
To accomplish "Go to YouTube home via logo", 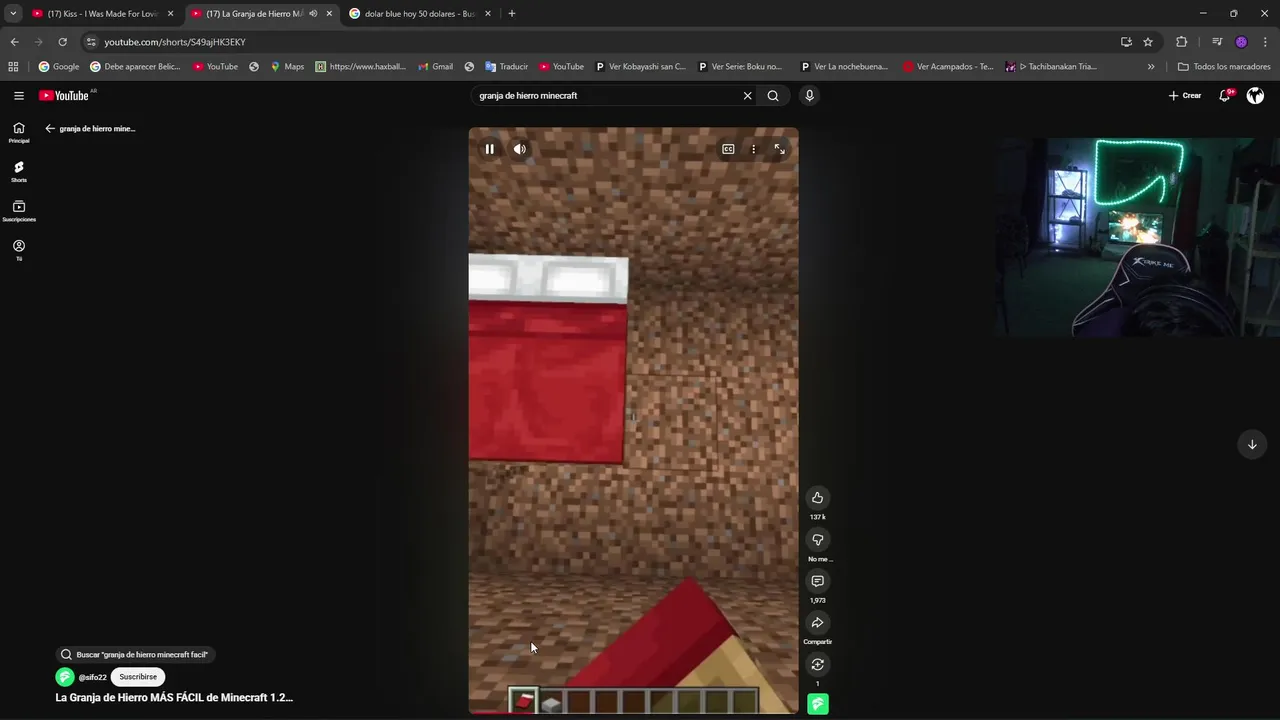I will pyautogui.click(x=65, y=96).
